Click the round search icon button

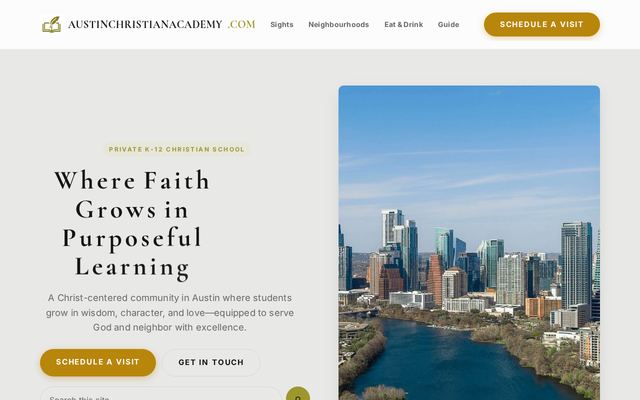pos(298,394)
